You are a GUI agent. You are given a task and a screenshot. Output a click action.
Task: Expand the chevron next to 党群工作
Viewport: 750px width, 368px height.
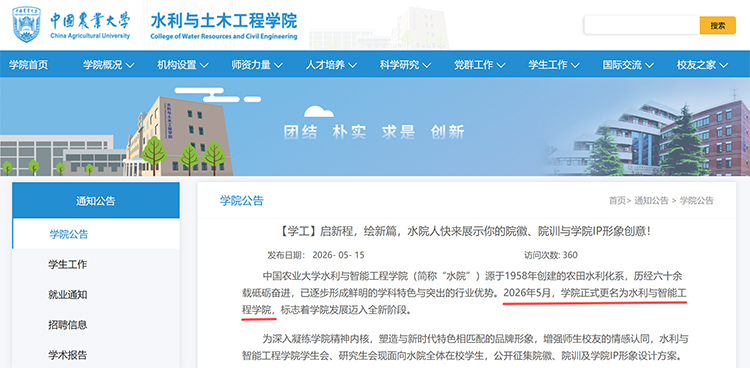pyautogui.click(x=501, y=65)
